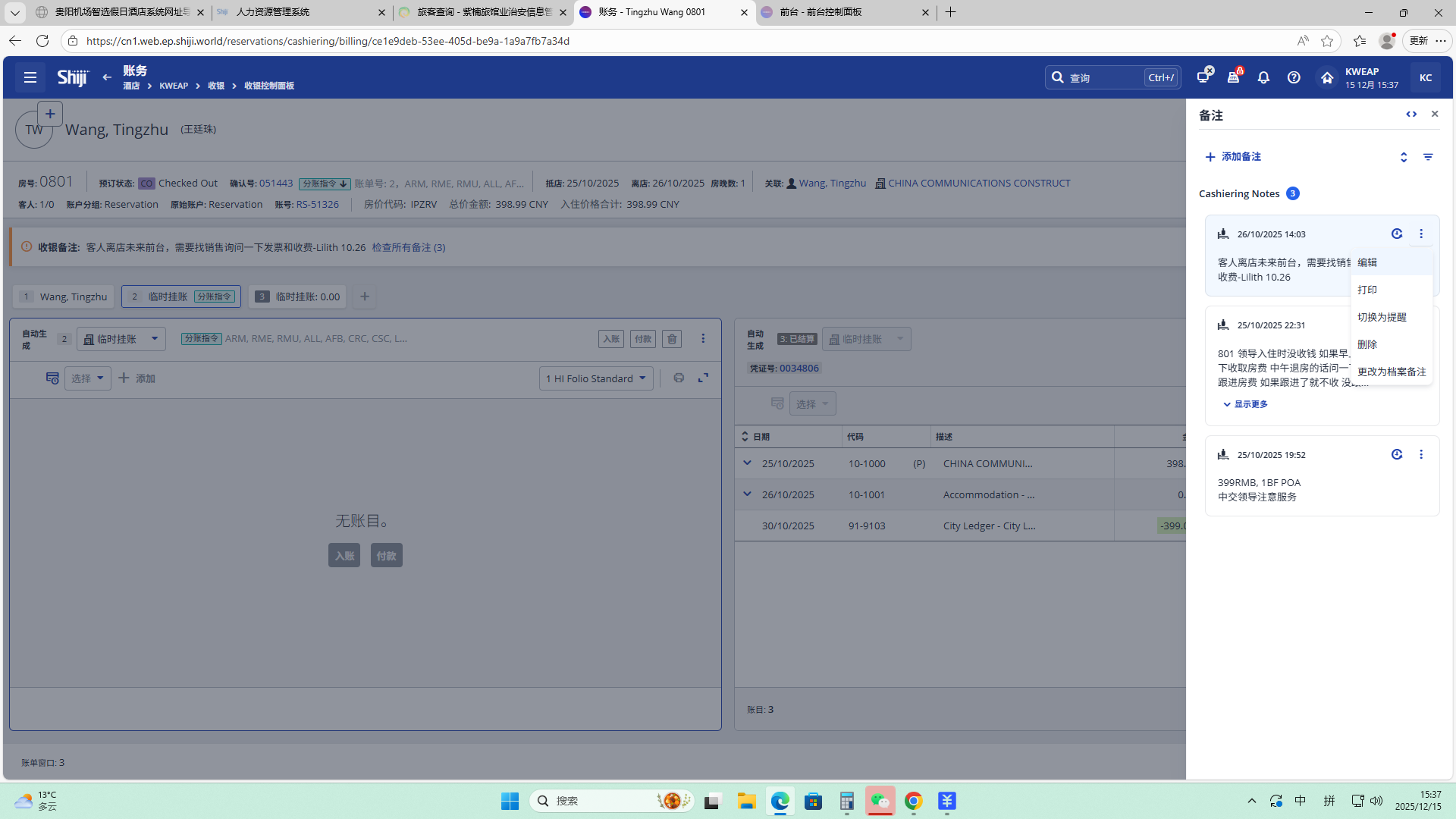This screenshot has height=819, width=1456.
Task: Switch to the '临时挂账: 0.00' window tab
Action: [297, 297]
